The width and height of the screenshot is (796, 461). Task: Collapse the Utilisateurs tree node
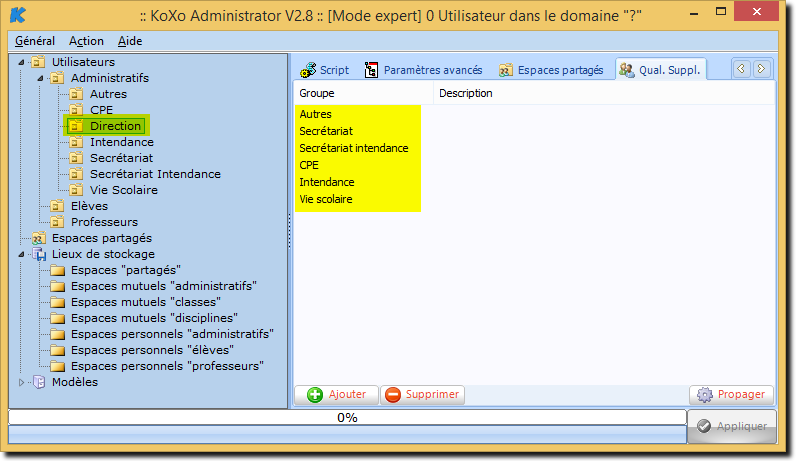tap(21, 62)
